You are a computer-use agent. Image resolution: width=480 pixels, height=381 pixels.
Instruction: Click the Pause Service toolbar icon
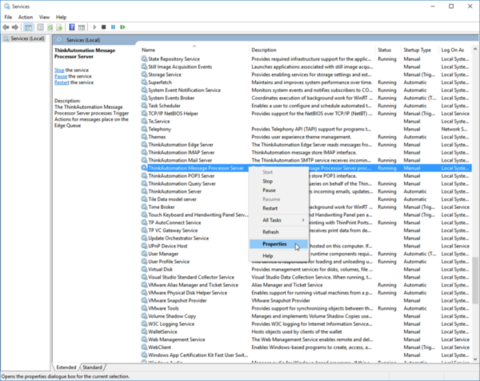tap(113, 27)
